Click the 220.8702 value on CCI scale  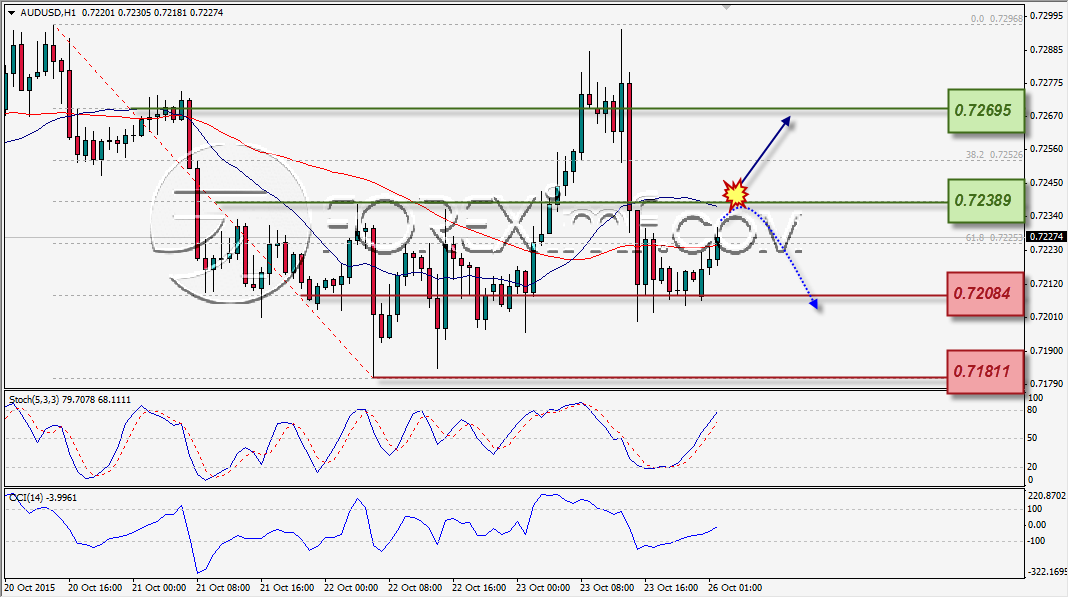click(1046, 496)
